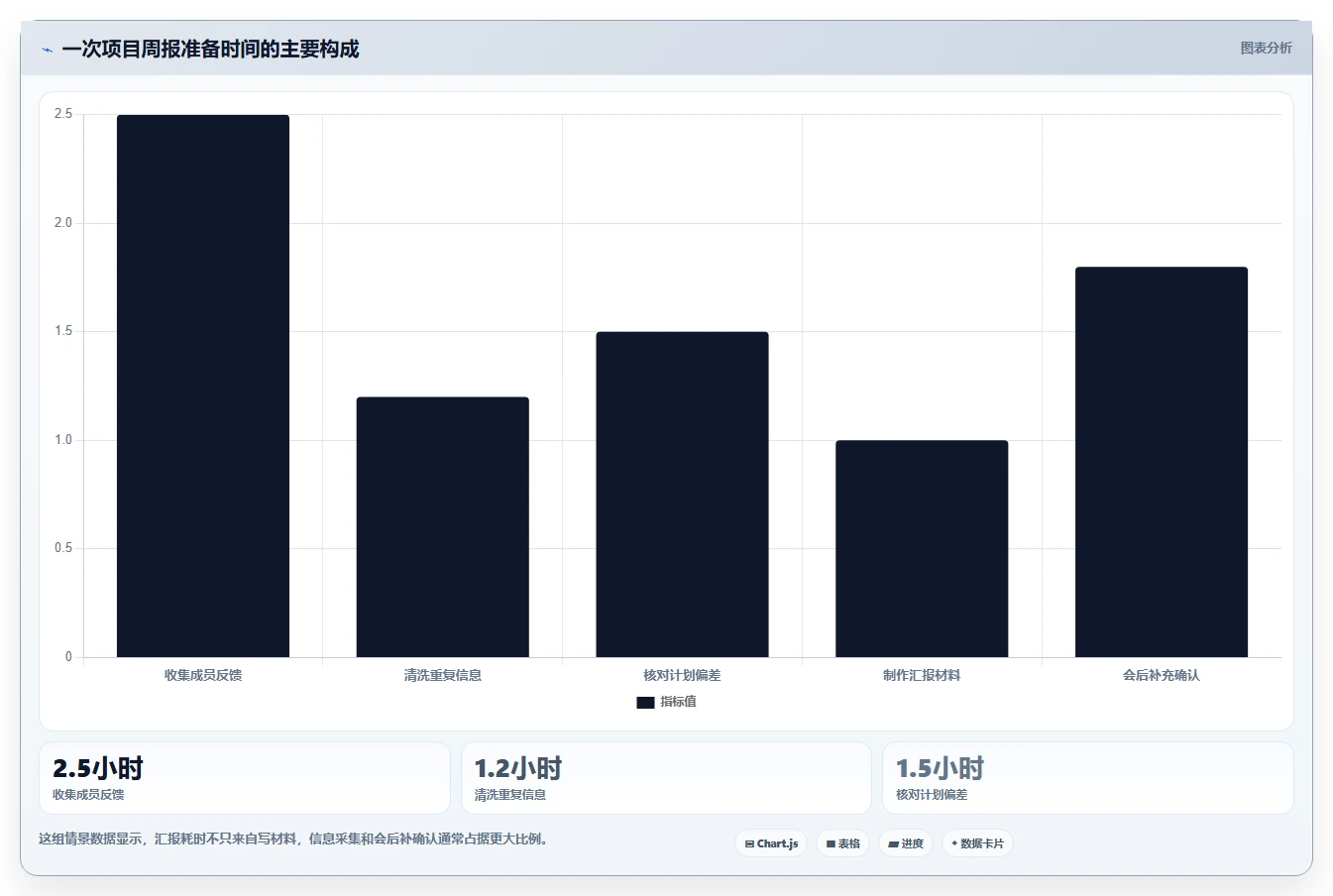1333x896 pixels.
Task: Select the 制作汇报材料 bar in chart
Action: (922, 548)
